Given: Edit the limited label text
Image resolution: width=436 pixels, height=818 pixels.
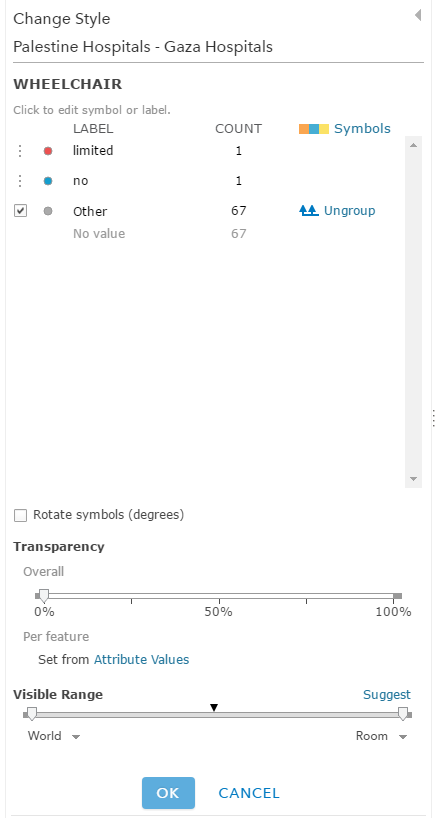Looking at the screenshot, I should coord(93,151).
